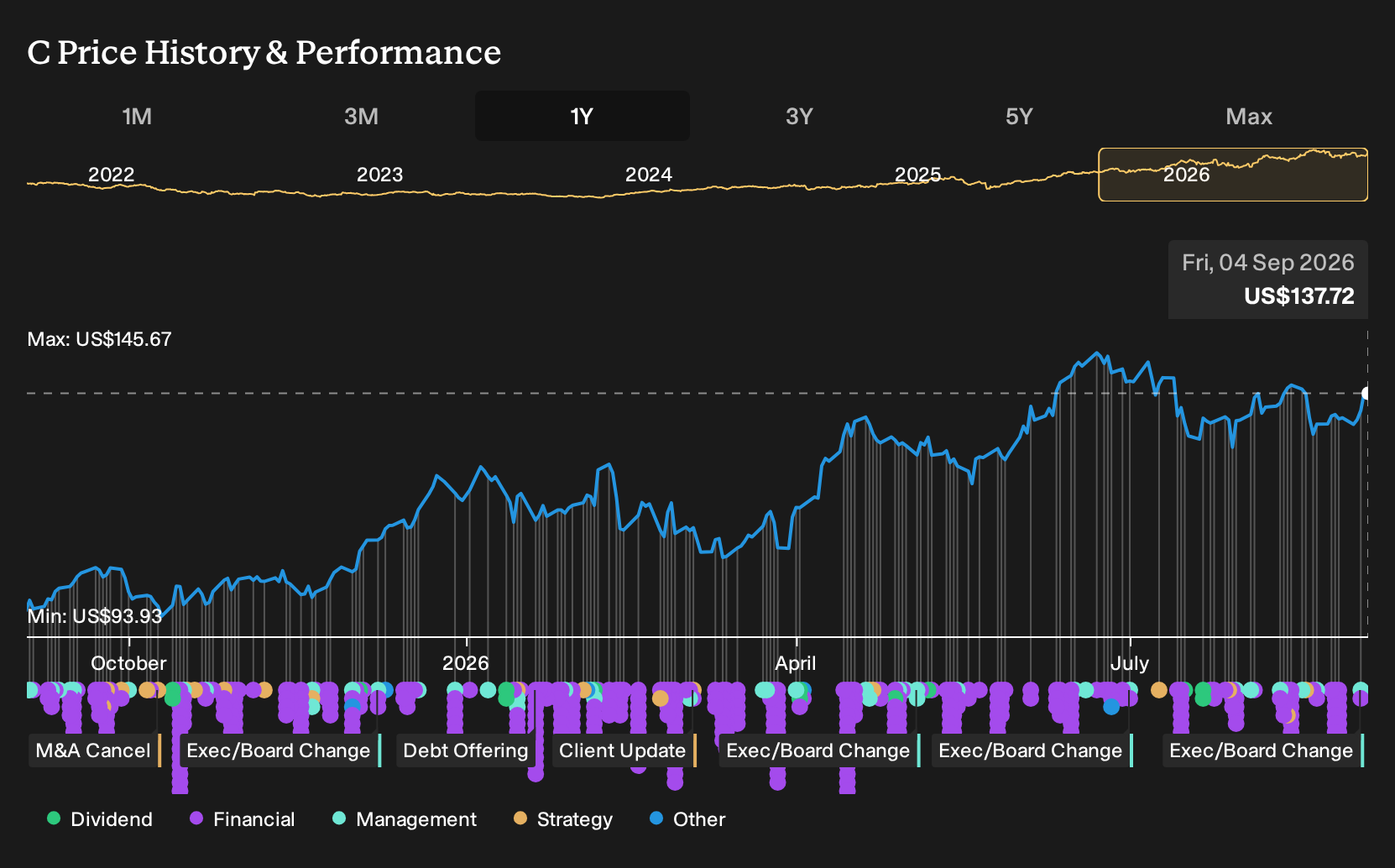
Task: Click the C Price History & Performance heading
Action: click(x=264, y=52)
